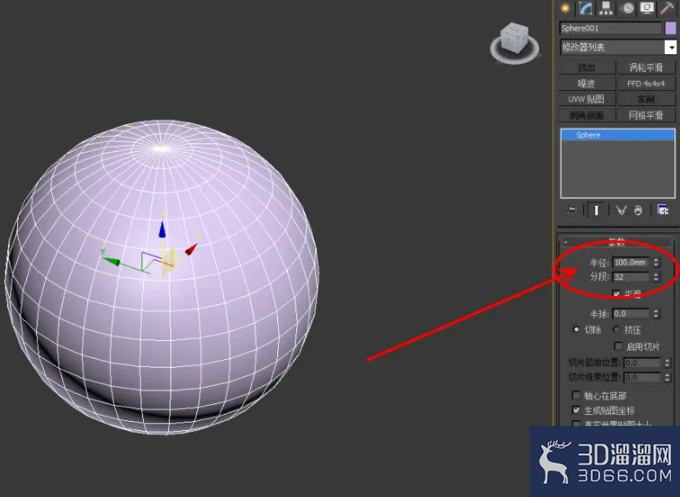Click the 切片结束位置 spinner arrows
680x497 pixels.
667,377
